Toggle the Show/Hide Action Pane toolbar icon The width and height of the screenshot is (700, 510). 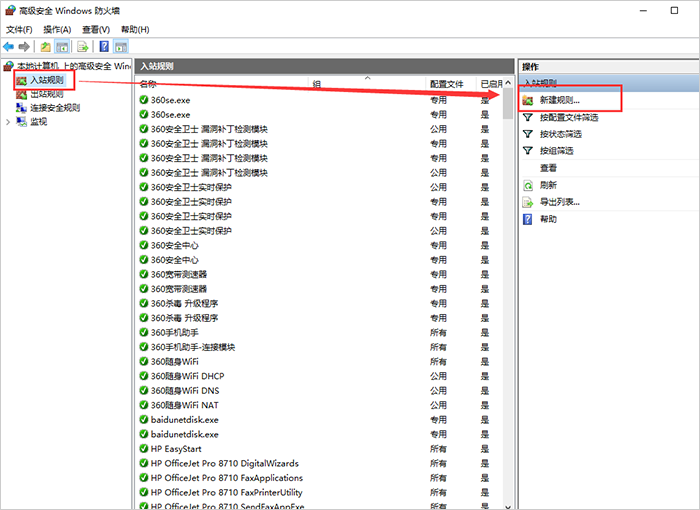click(x=121, y=46)
